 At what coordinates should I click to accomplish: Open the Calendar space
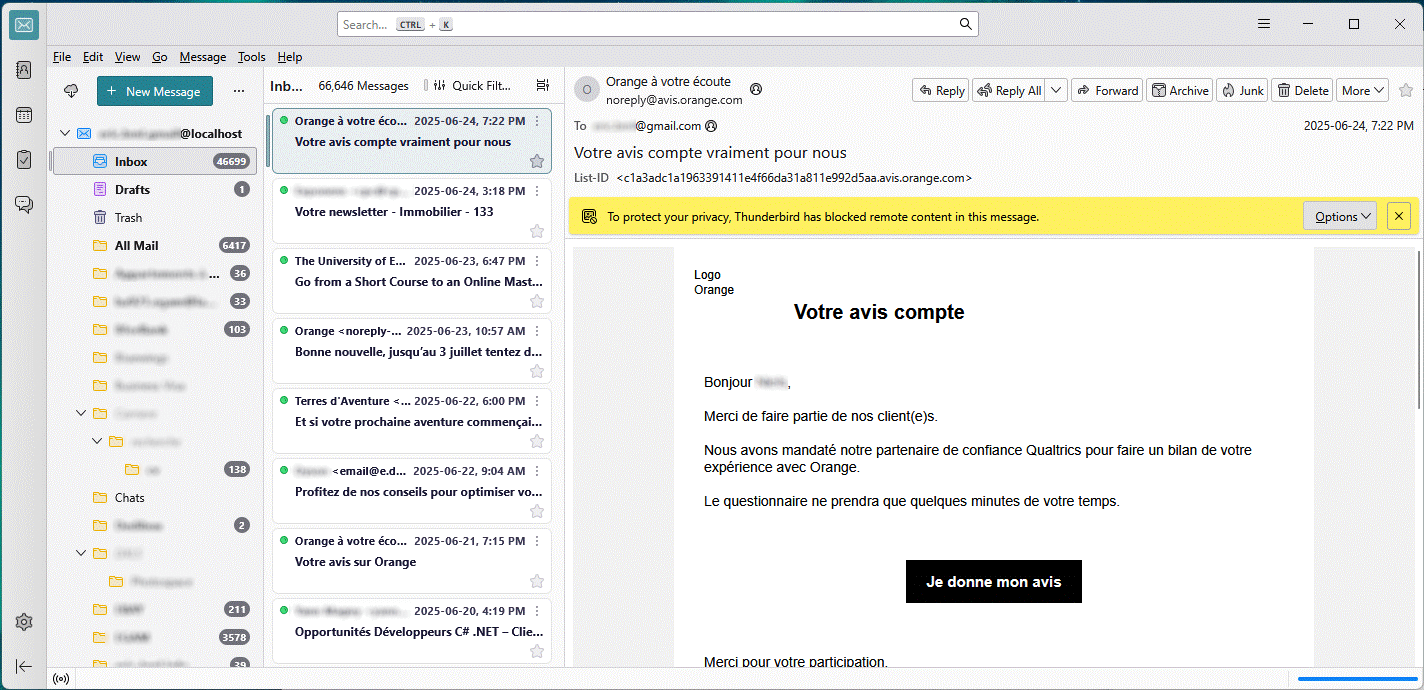pyautogui.click(x=24, y=115)
